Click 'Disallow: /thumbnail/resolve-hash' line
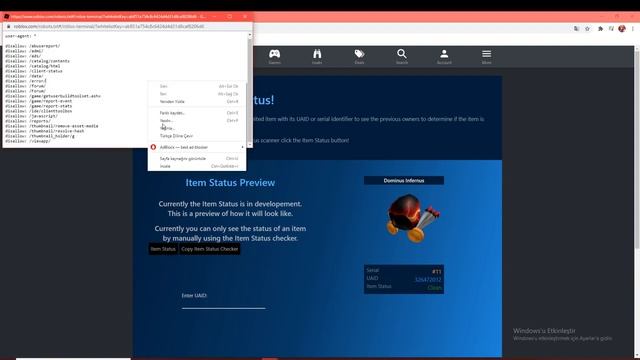Screen dimensions: 640x360 pos(44,131)
